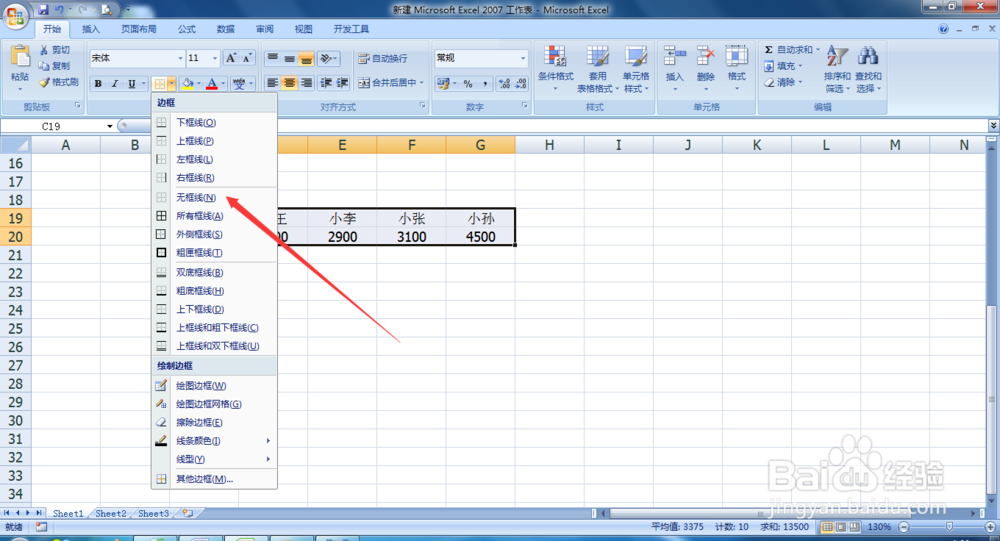The width and height of the screenshot is (1000, 541).
Task: Click the orientation text-angle icon
Action: click(x=326, y=58)
